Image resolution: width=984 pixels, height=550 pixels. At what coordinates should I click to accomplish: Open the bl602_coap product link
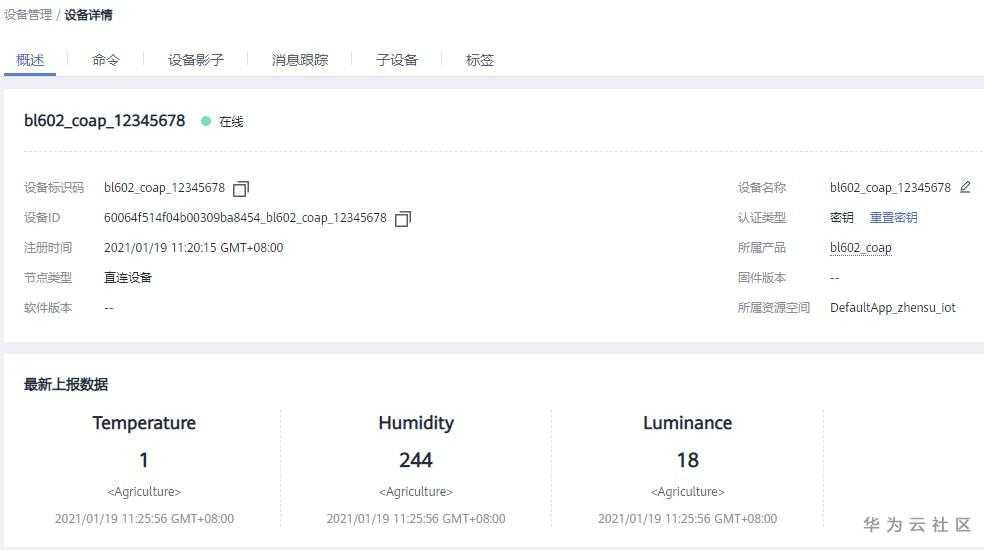tap(860, 248)
